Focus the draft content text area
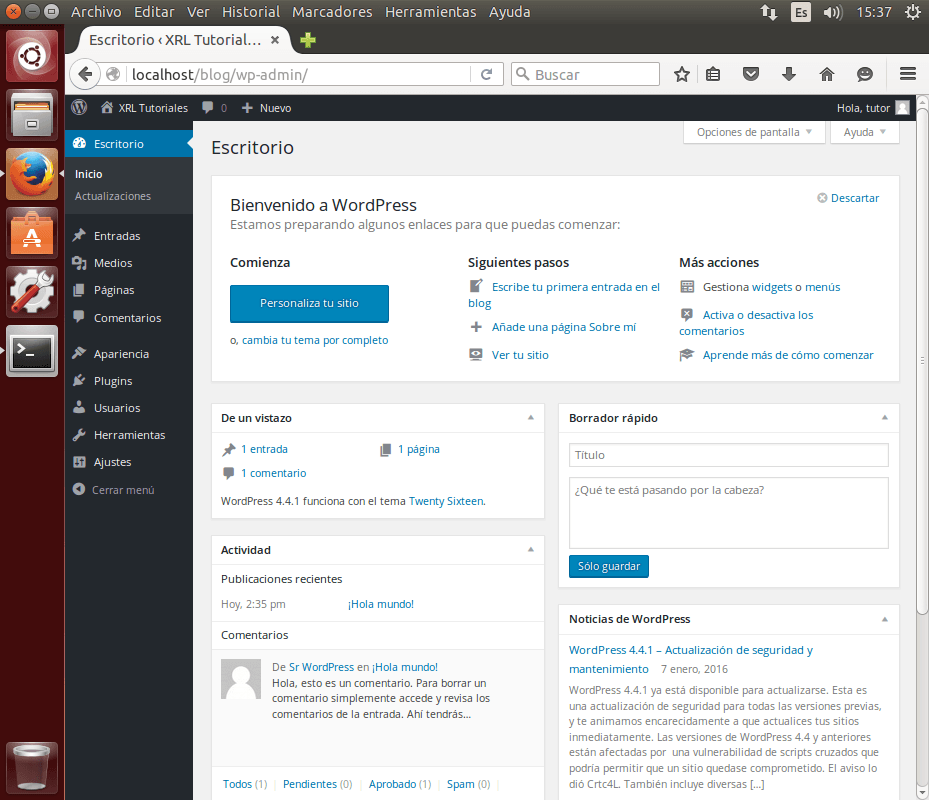Viewport: 929px width, 800px height. point(728,513)
